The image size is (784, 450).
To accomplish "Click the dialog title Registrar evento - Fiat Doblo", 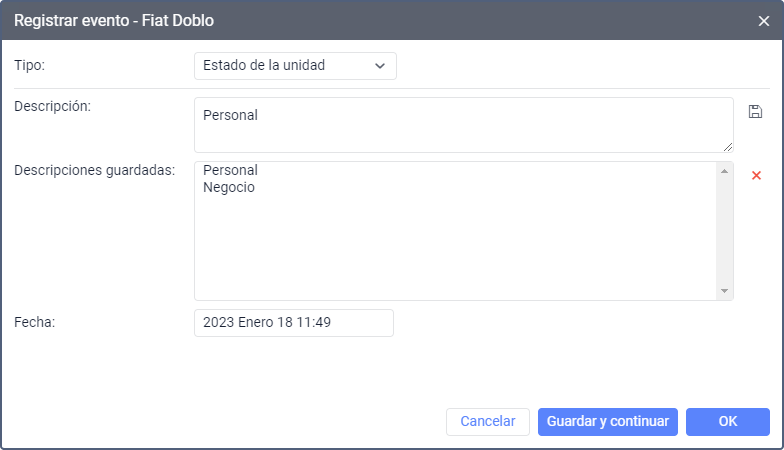I will [113, 20].
